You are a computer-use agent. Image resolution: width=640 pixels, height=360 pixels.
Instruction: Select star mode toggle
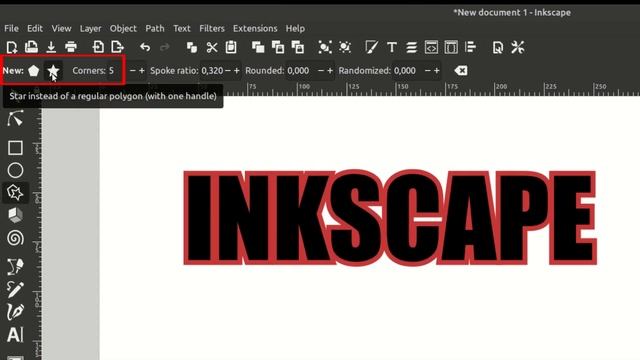click(x=53, y=71)
